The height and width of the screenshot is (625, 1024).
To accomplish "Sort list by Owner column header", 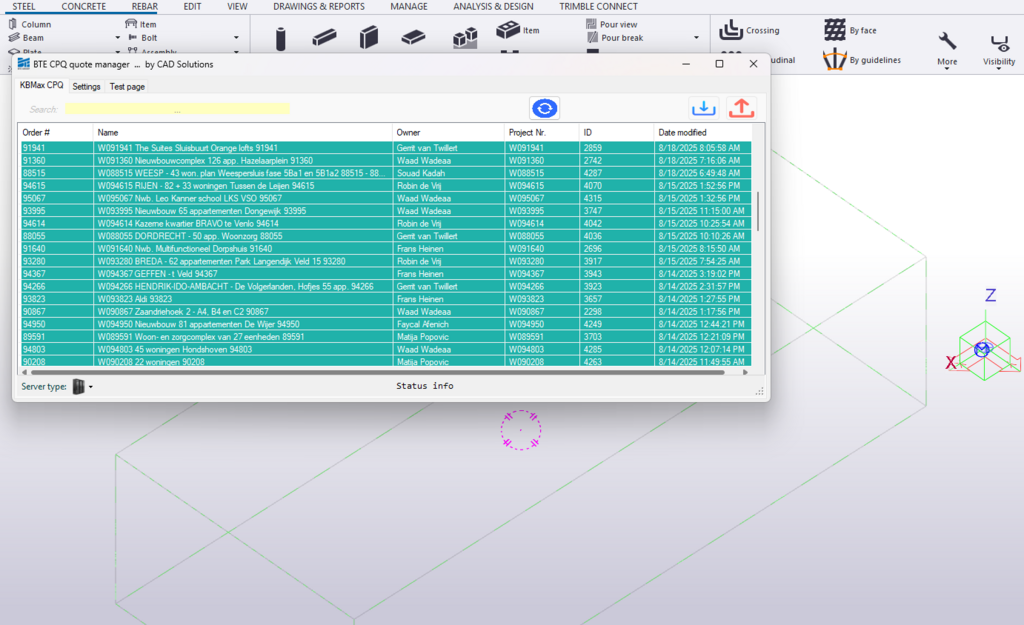I will [408, 132].
